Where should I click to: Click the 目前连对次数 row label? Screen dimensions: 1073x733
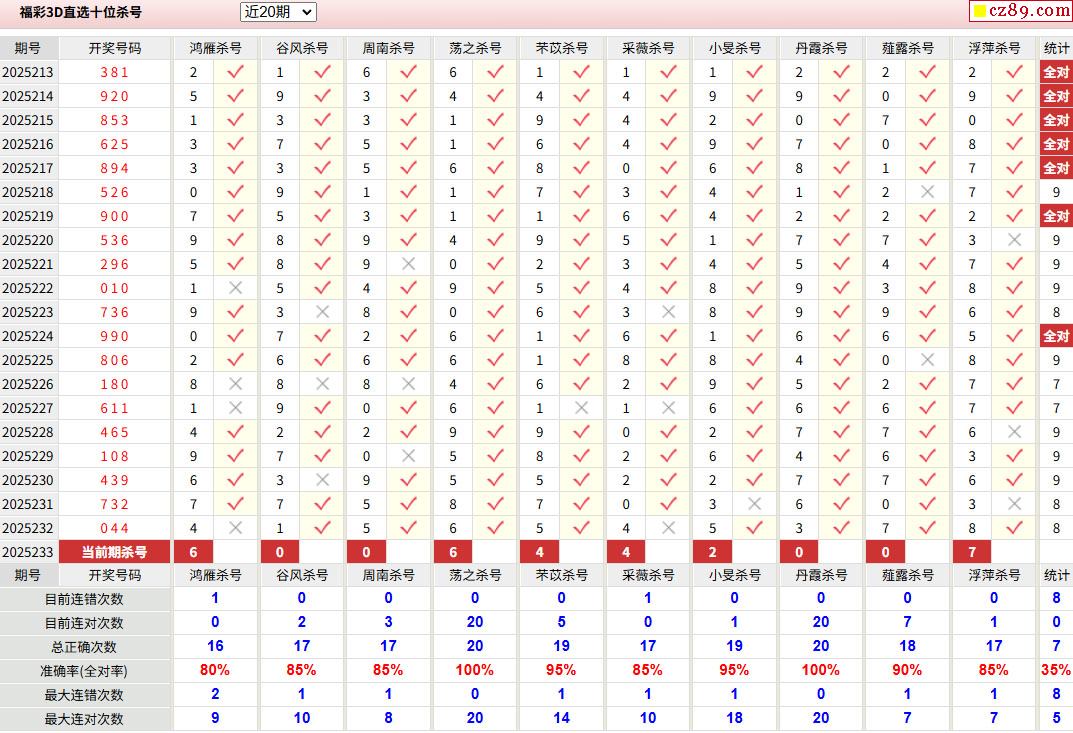[84, 623]
